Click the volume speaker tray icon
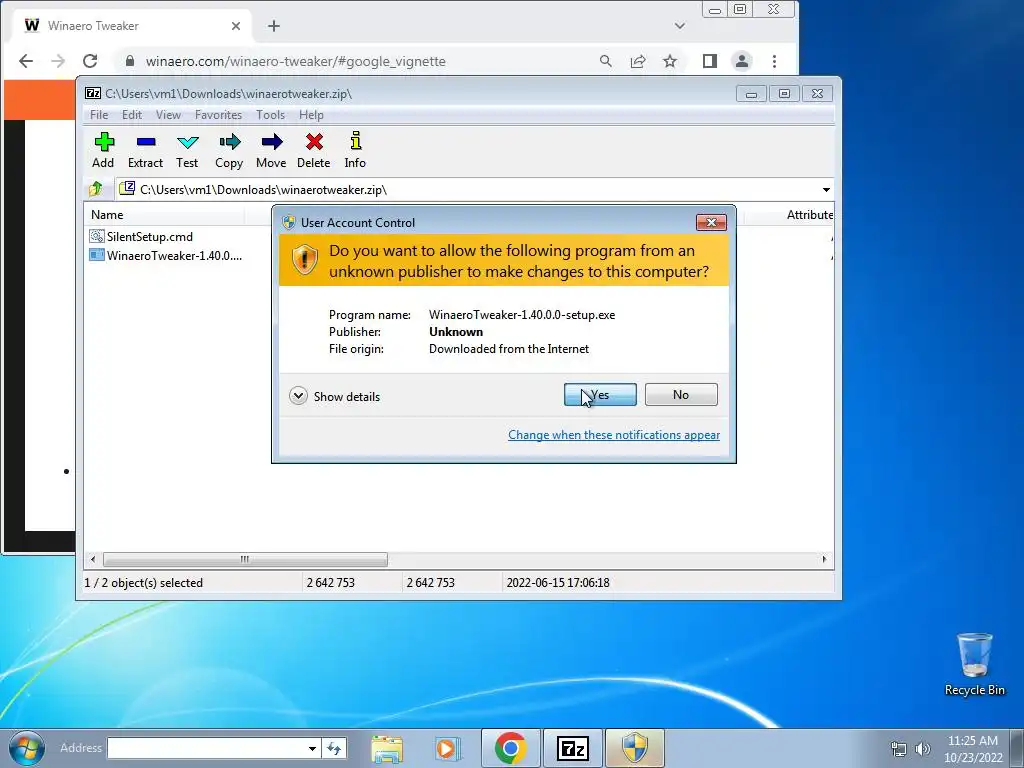Viewport: 1024px width, 768px height. (923, 749)
